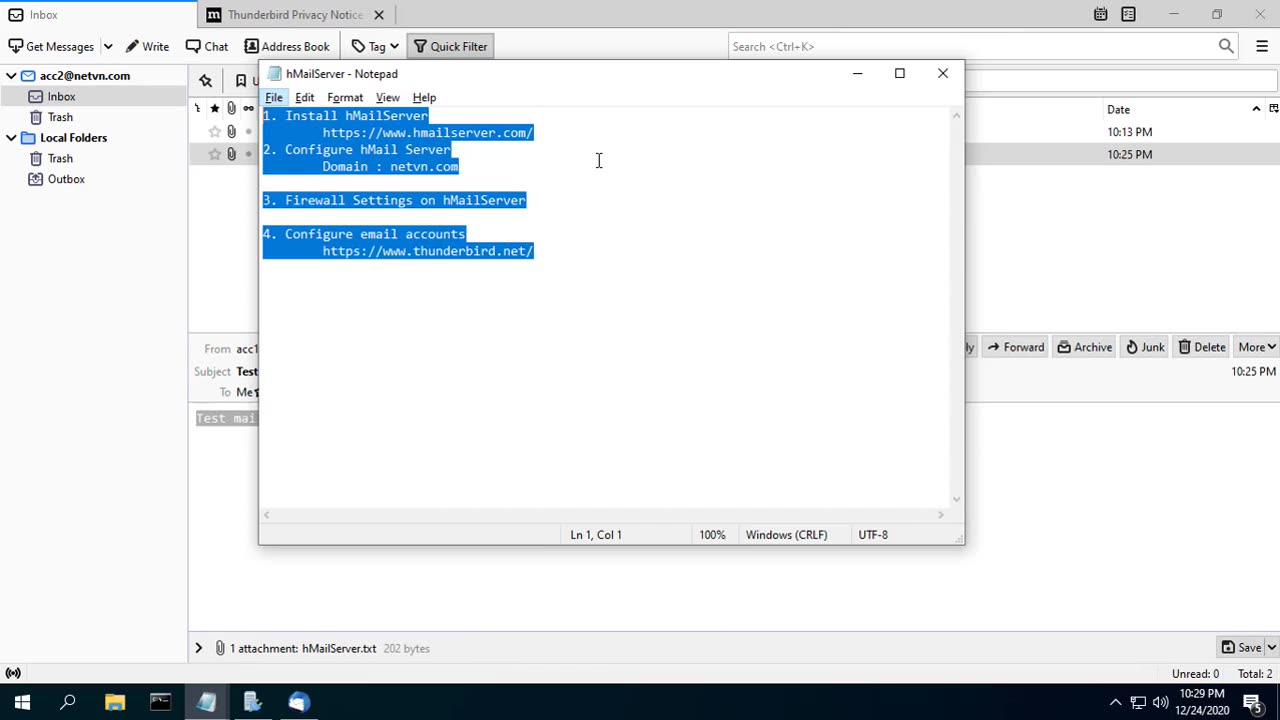Sort messages by Date column header

(x=1183, y=109)
